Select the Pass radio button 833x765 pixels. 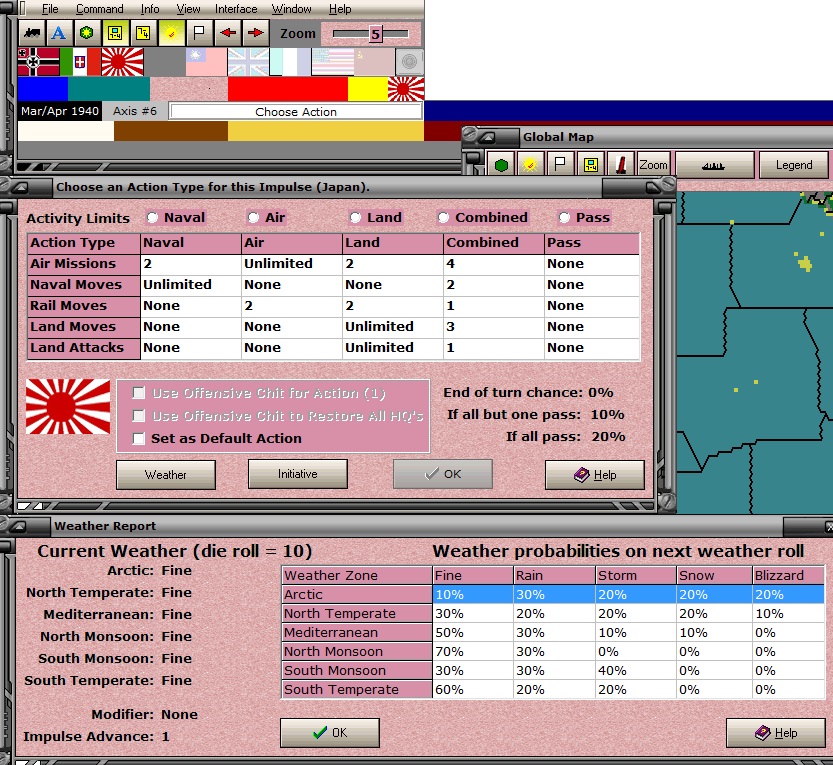tap(564, 217)
